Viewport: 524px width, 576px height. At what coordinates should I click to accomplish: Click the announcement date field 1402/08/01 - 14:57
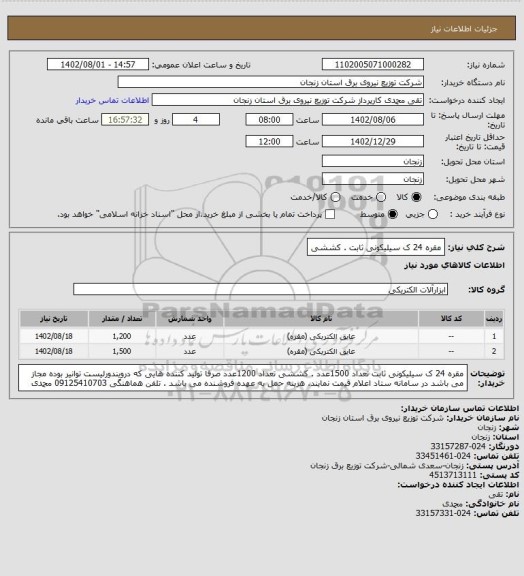(98, 64)
